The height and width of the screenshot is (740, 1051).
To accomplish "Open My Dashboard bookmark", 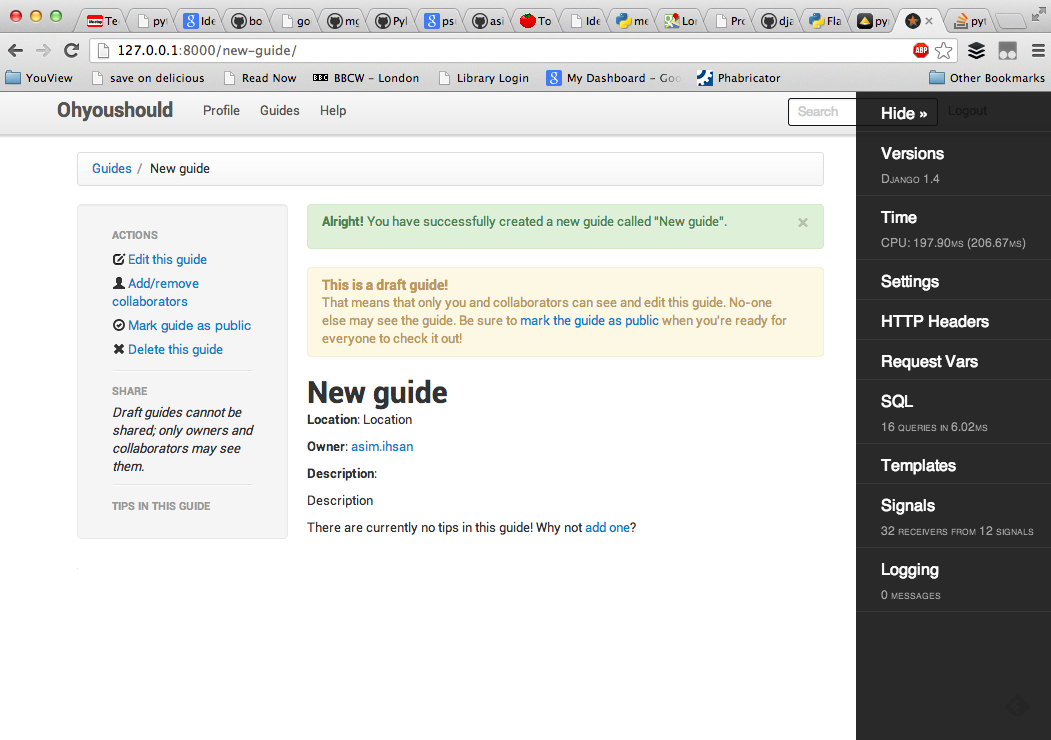I will (x=613, y=78).
